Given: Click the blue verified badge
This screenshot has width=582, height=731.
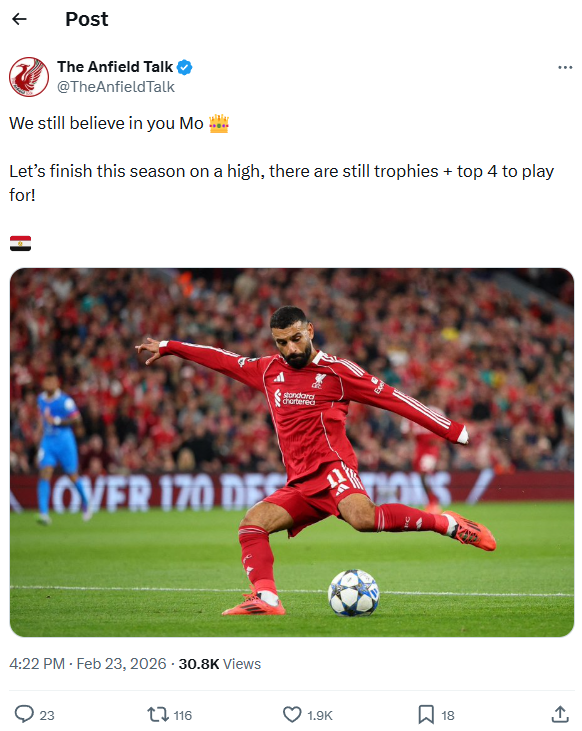Looking at the screenshot, I should [185, 67].
